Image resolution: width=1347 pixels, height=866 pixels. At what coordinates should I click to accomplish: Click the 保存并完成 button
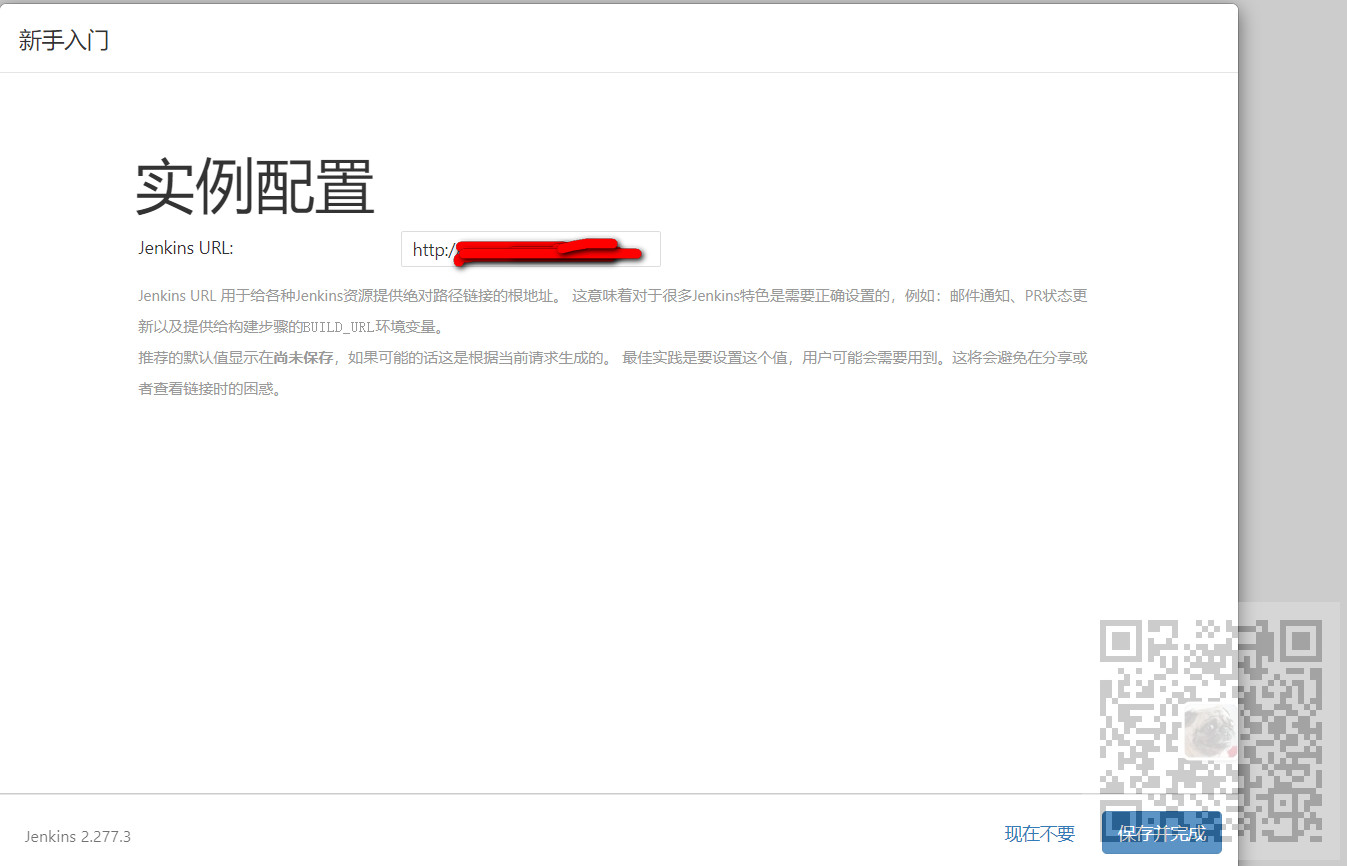1162,833
